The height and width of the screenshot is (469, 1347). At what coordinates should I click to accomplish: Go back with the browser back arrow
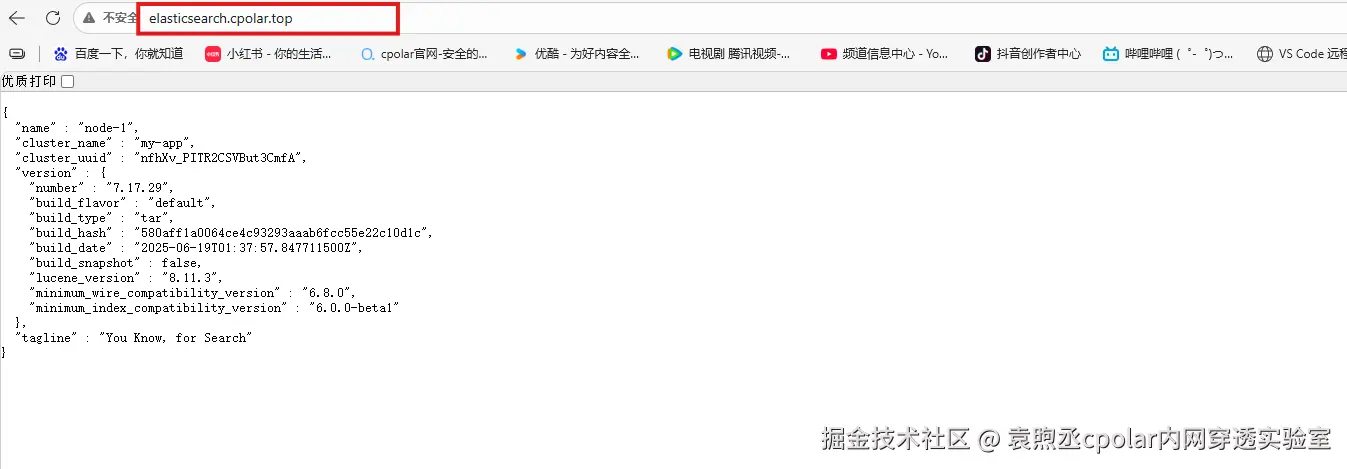tap(17, 18)
